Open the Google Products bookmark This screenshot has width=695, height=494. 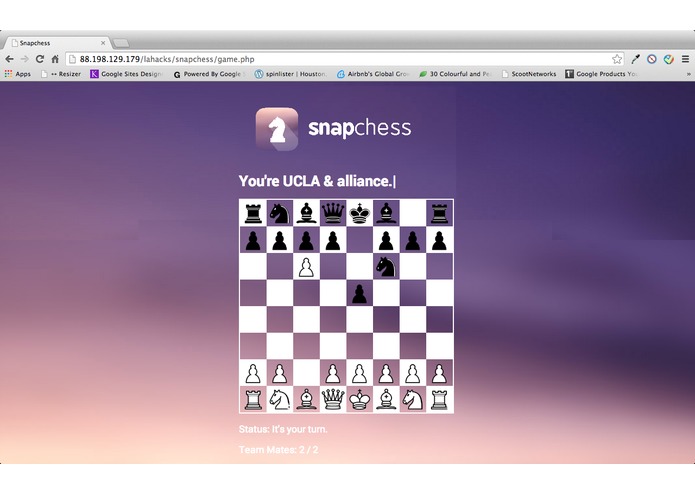point(601,74)
